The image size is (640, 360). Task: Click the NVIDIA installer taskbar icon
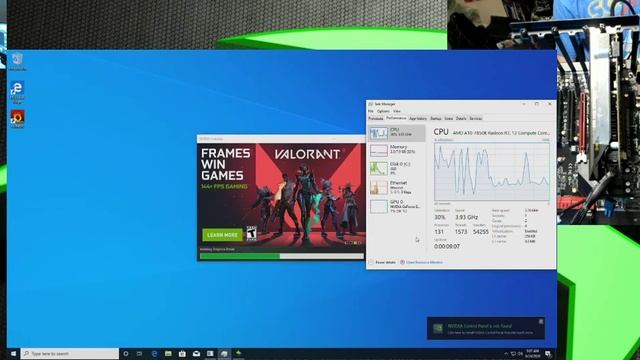238,353
